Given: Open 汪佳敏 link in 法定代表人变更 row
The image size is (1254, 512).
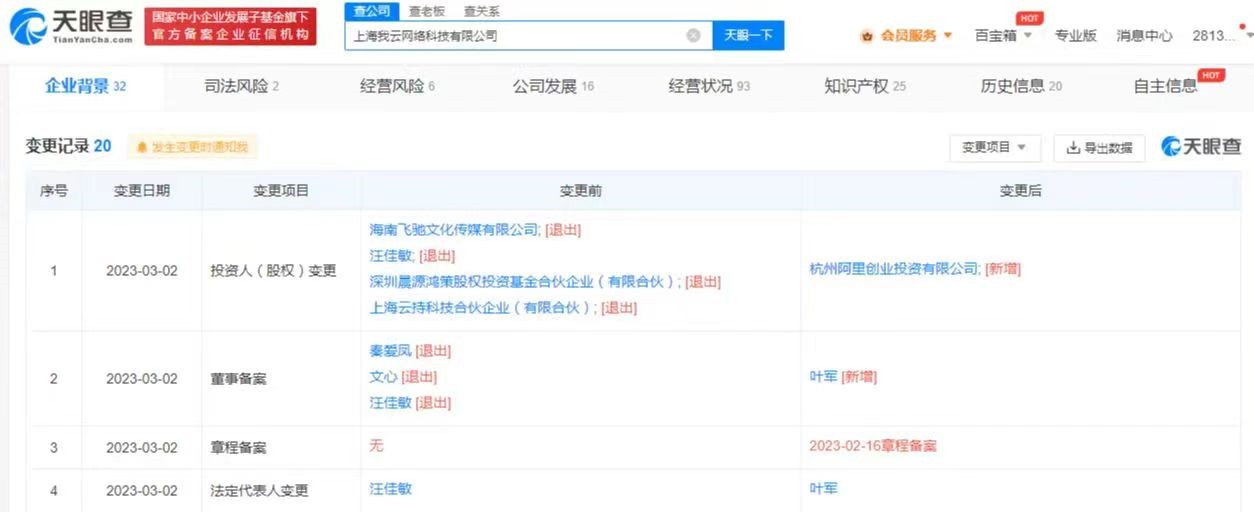Looking at the screenshot, I should [390, 489].
